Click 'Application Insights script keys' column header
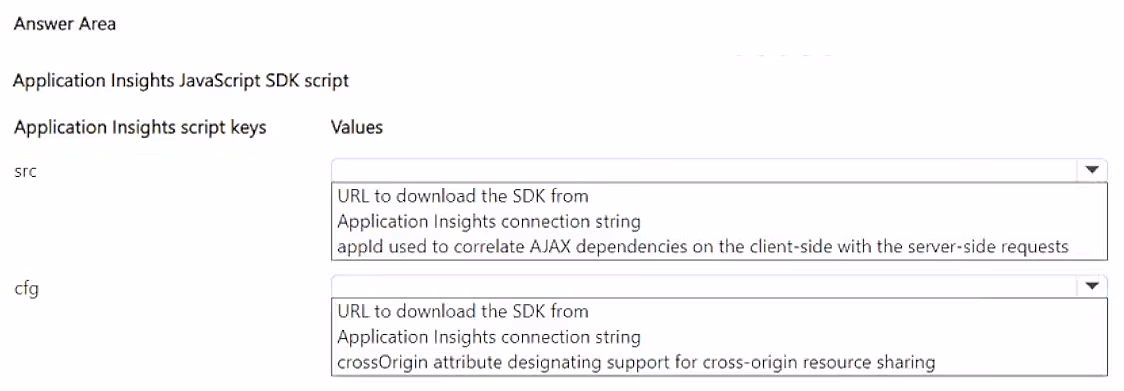This screenshot has width=1124, height=391. pyautogui.click(x=140, y=128)
